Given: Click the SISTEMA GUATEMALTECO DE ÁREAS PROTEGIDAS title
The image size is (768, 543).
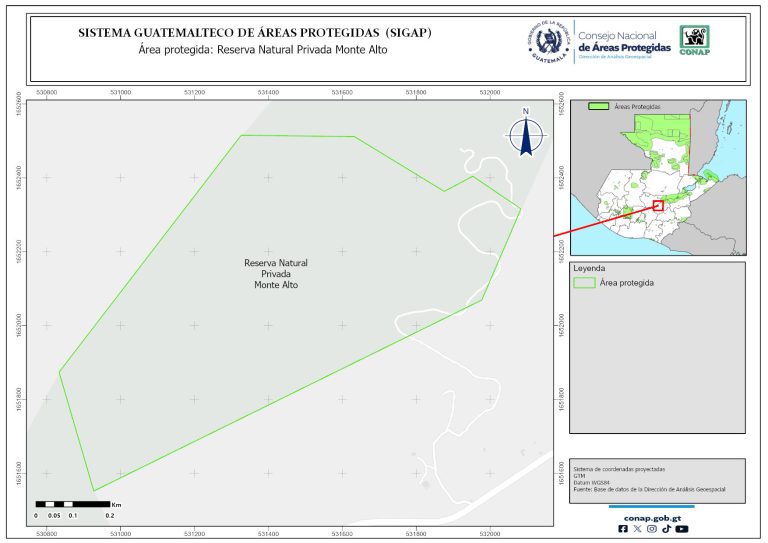Looking at the screenshot, I should click(255, 33).
